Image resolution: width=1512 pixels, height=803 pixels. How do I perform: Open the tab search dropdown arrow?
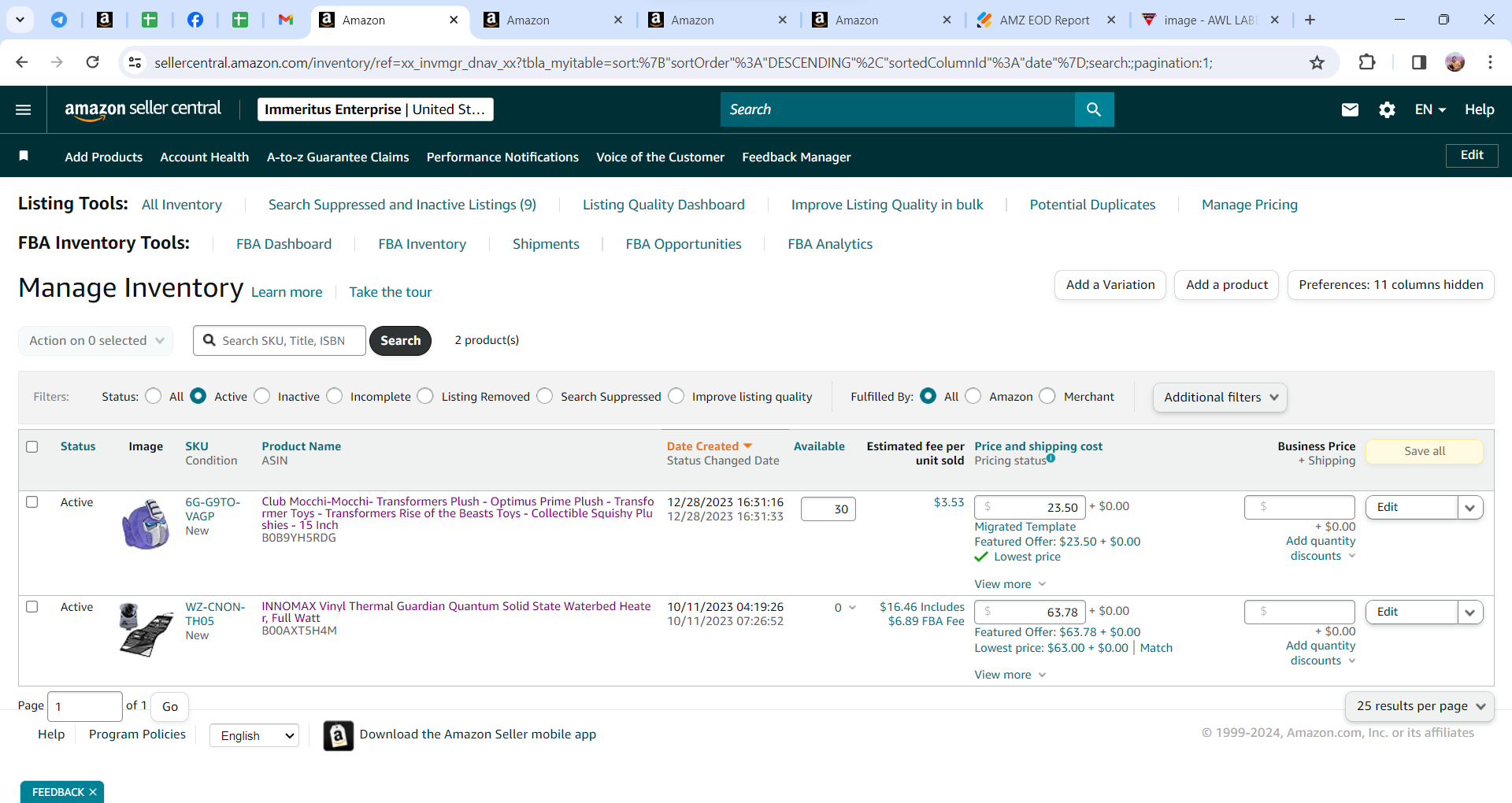coord(20,20)
